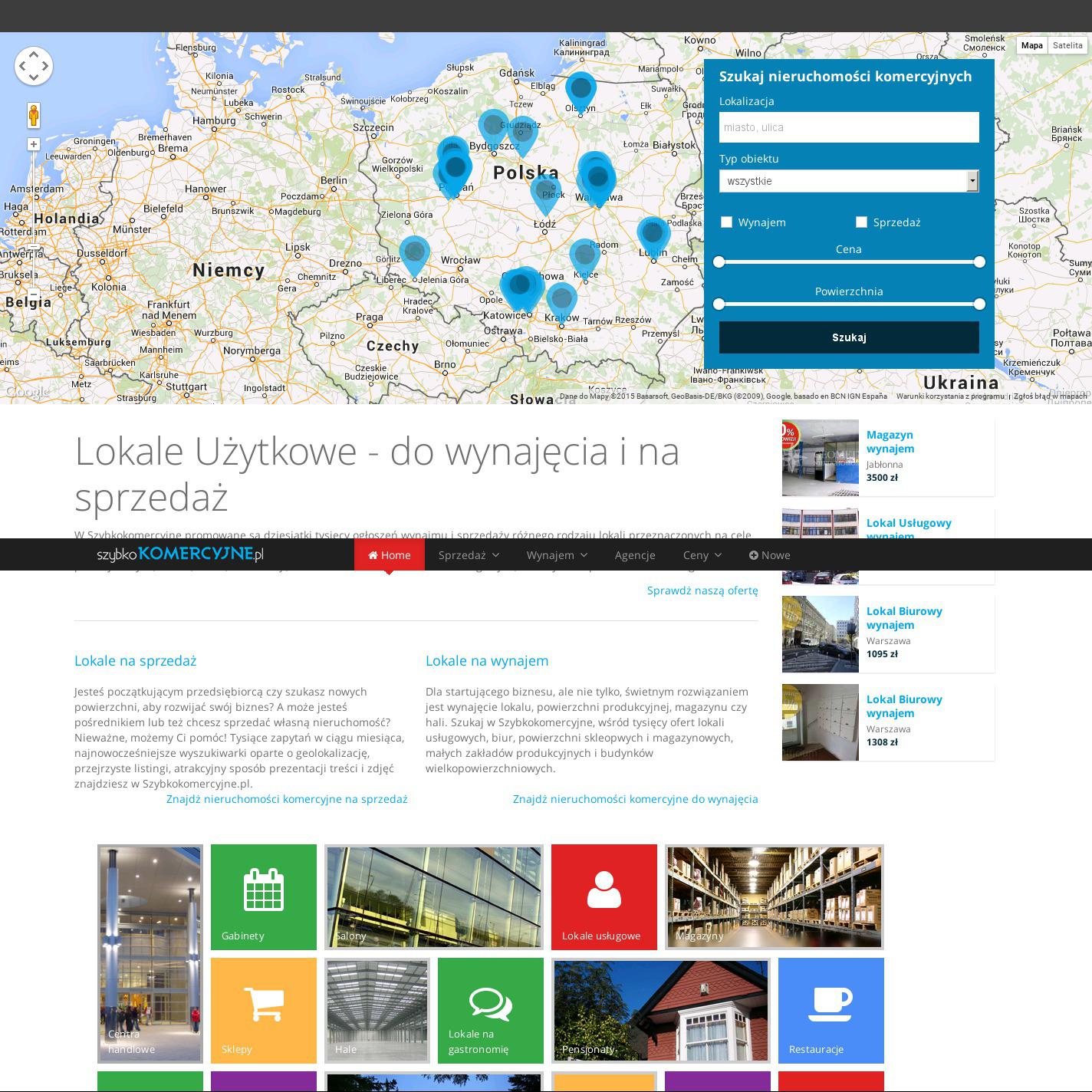Image resolution: width=1092 pixels, height=1092 pixels.
Task: Click the Cena slider right handle
Action: point(979,262)
